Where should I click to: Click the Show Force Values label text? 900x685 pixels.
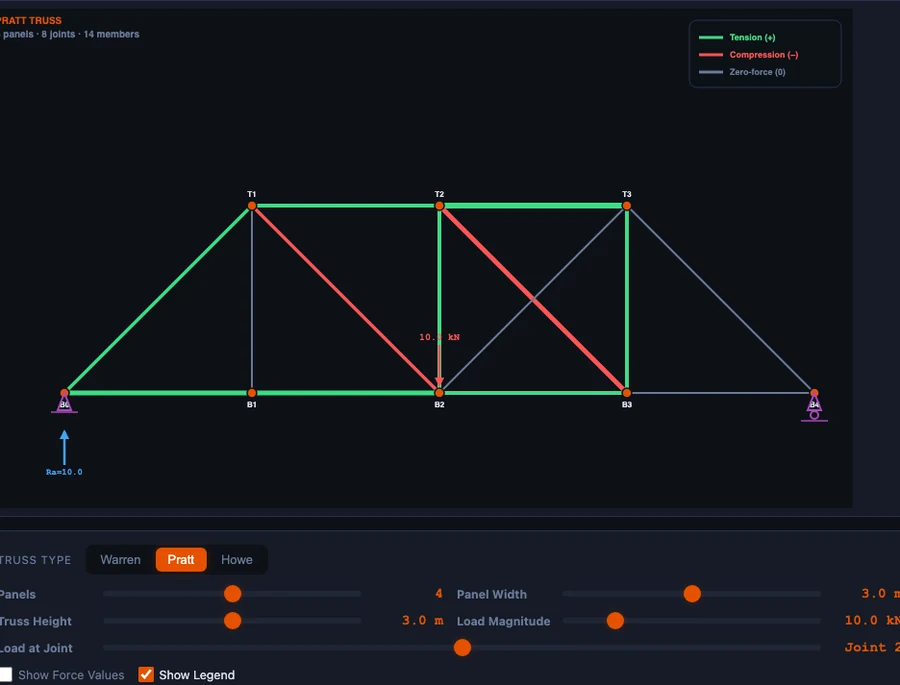(x=71, y=675)
